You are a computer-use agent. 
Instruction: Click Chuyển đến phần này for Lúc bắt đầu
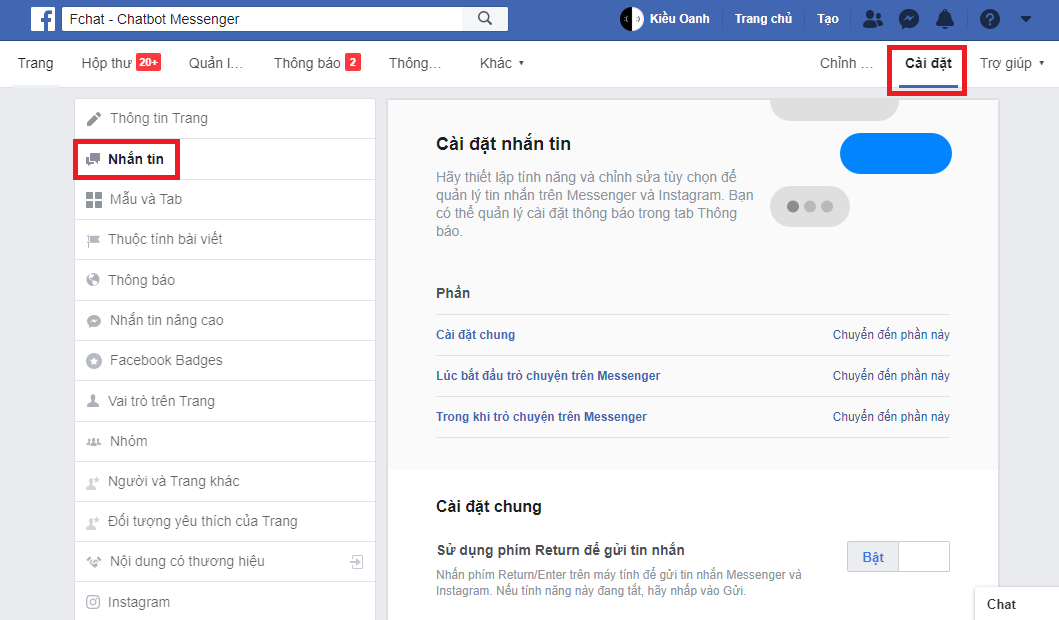pyautogui.click(x=891, y=376)
